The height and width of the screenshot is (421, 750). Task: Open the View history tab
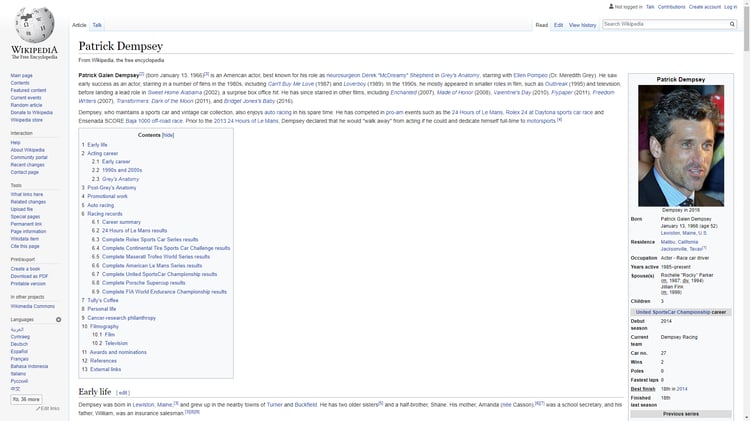(582, 25)
